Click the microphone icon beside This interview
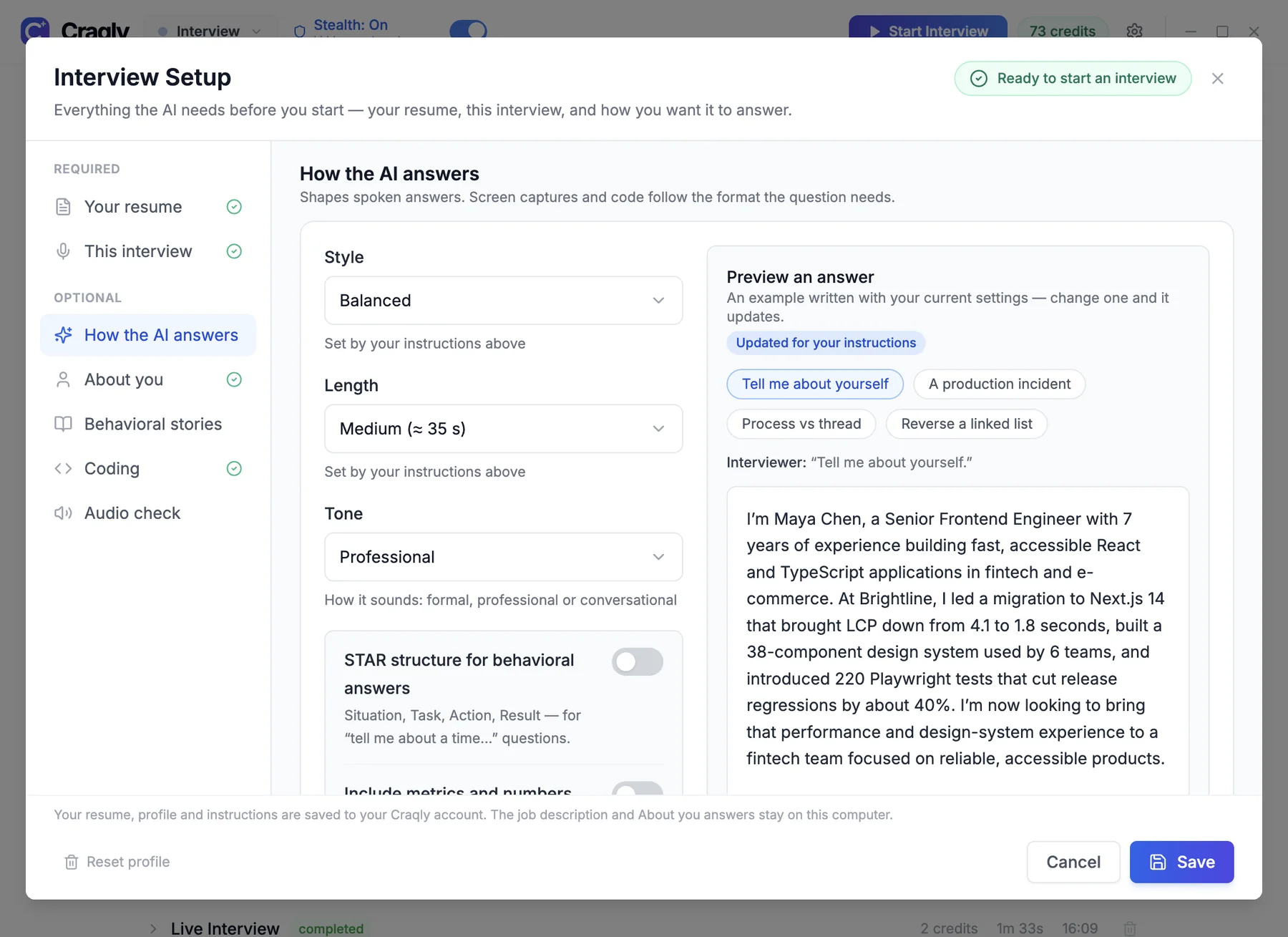 (63, 251)
